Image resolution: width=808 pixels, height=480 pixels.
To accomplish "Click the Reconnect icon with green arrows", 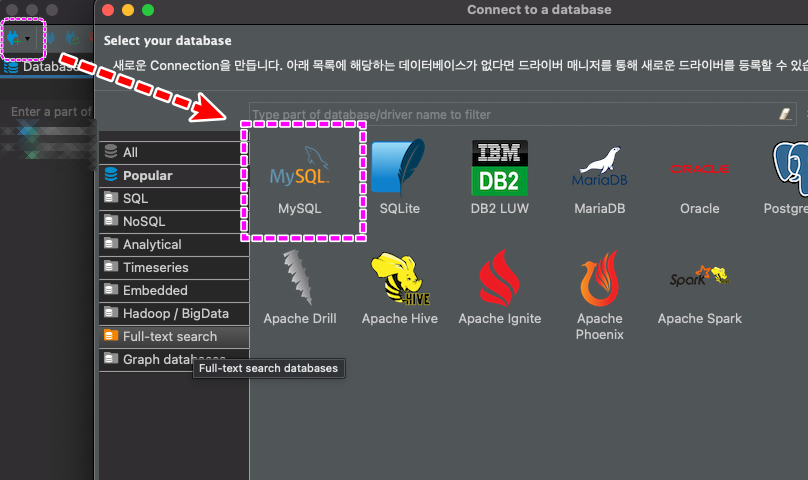I will point(72,38).
